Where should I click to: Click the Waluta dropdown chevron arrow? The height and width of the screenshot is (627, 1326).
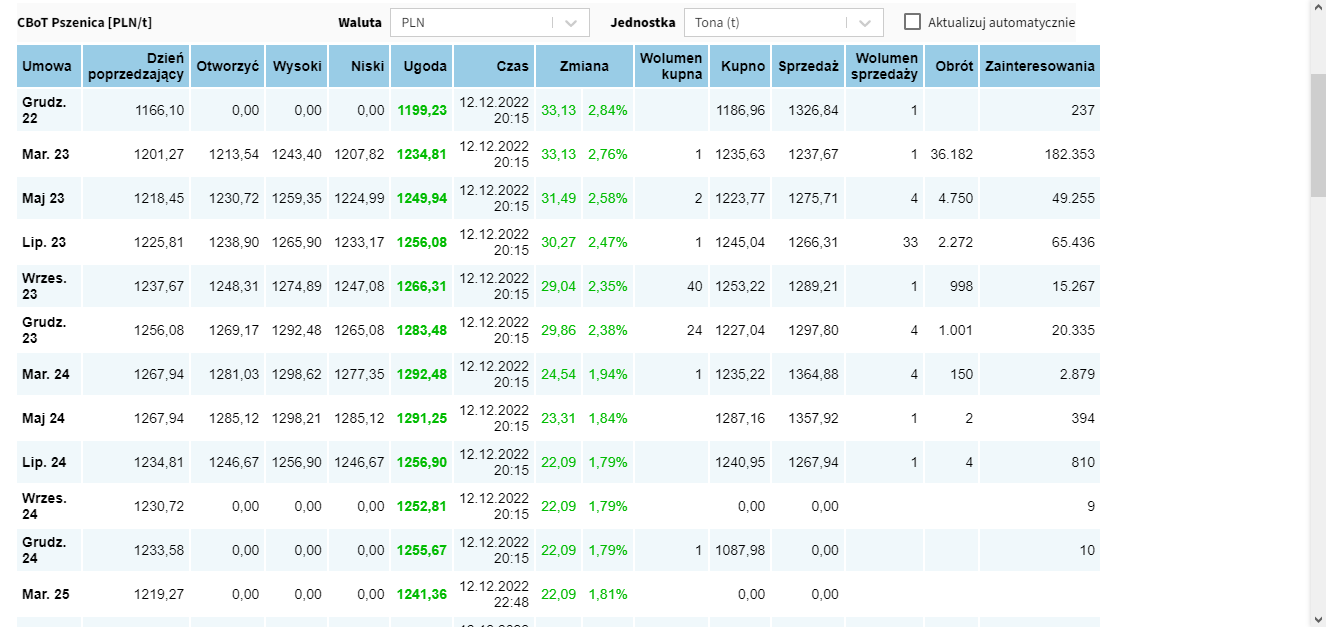click(571, 22)
